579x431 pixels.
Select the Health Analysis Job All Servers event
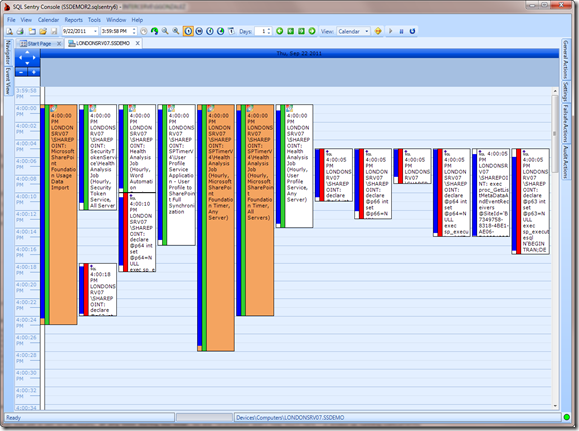click(x=255, y=210)
